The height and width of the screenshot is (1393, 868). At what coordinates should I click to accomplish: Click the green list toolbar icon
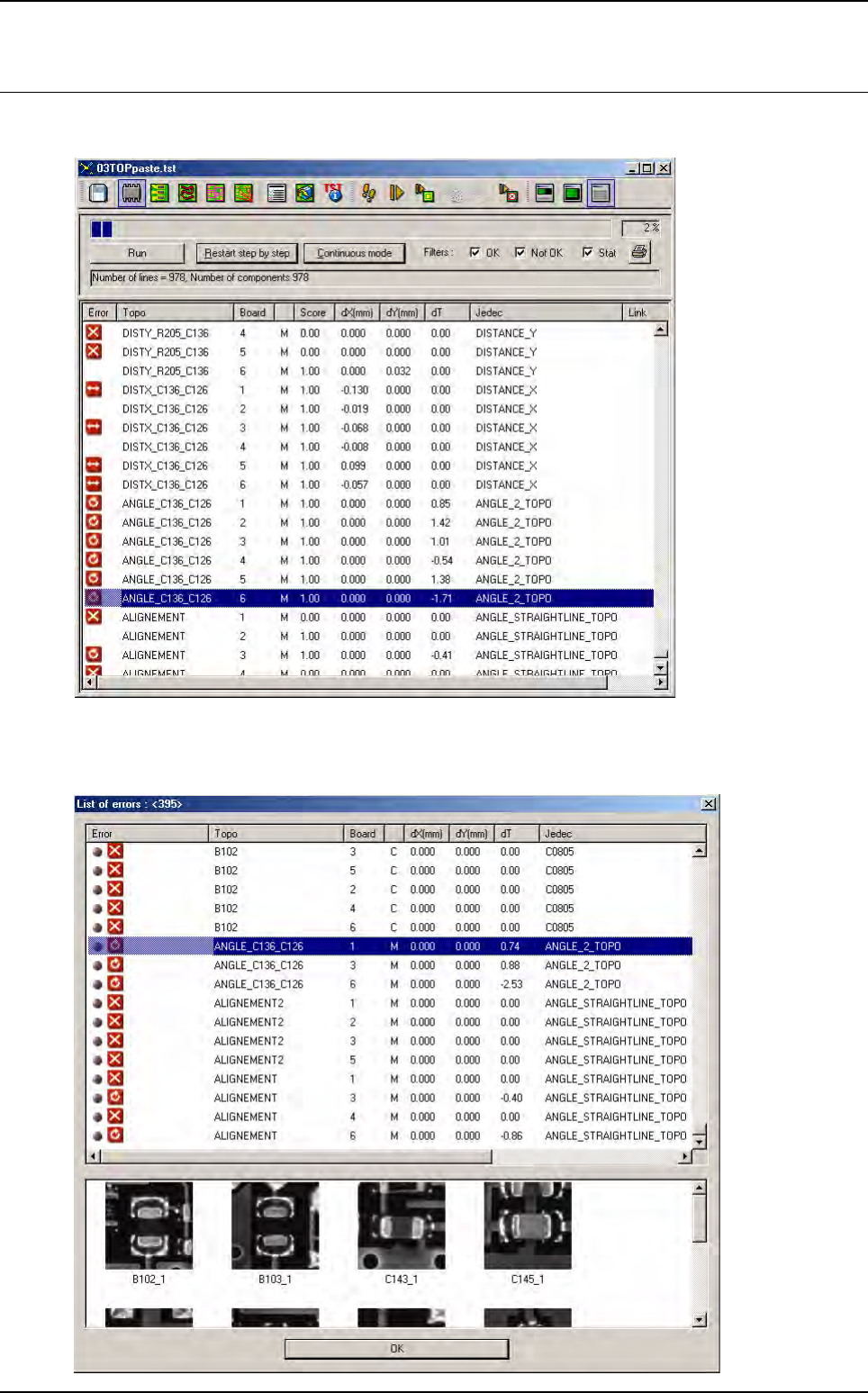pyautogui.click(x=159, y=193)
